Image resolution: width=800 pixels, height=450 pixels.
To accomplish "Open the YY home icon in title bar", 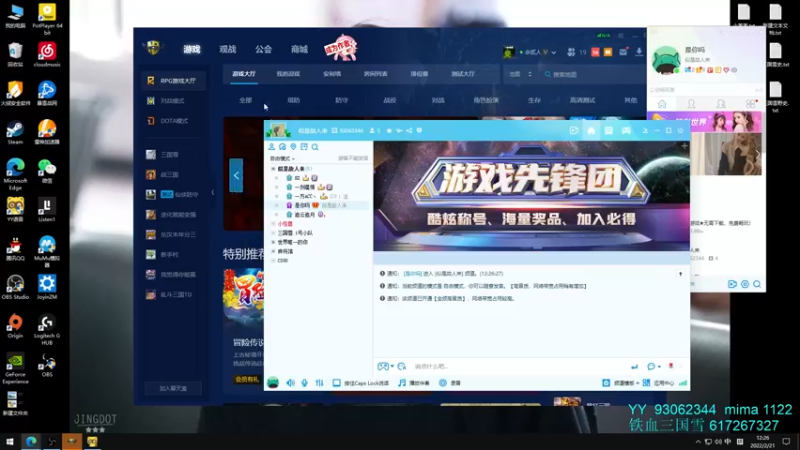I will pyautogui.click(x=591, y=131).
